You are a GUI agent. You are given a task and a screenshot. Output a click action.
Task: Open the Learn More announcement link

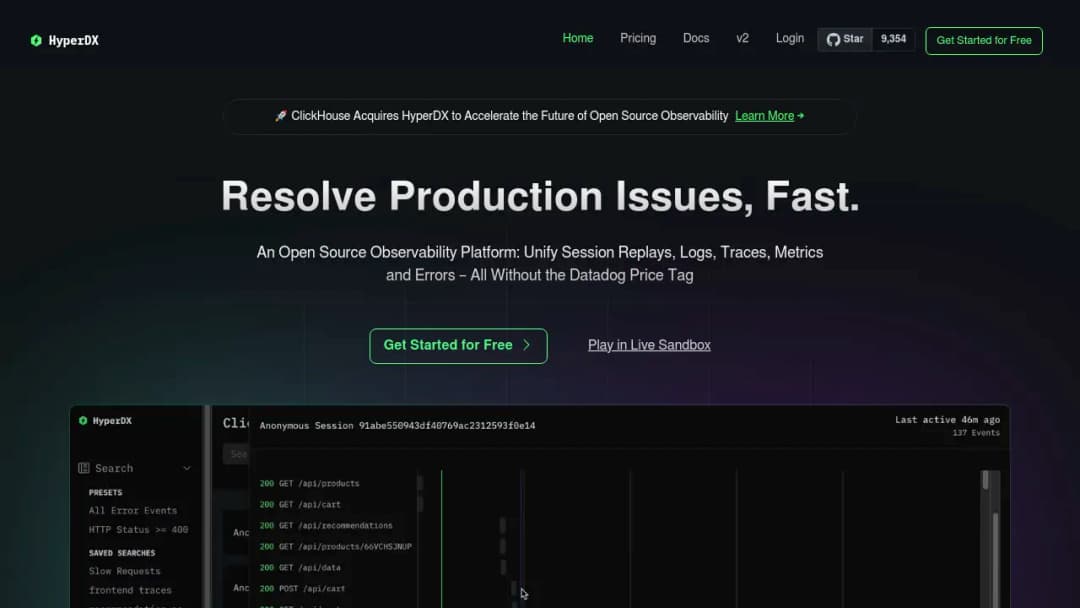coord(764,116)
